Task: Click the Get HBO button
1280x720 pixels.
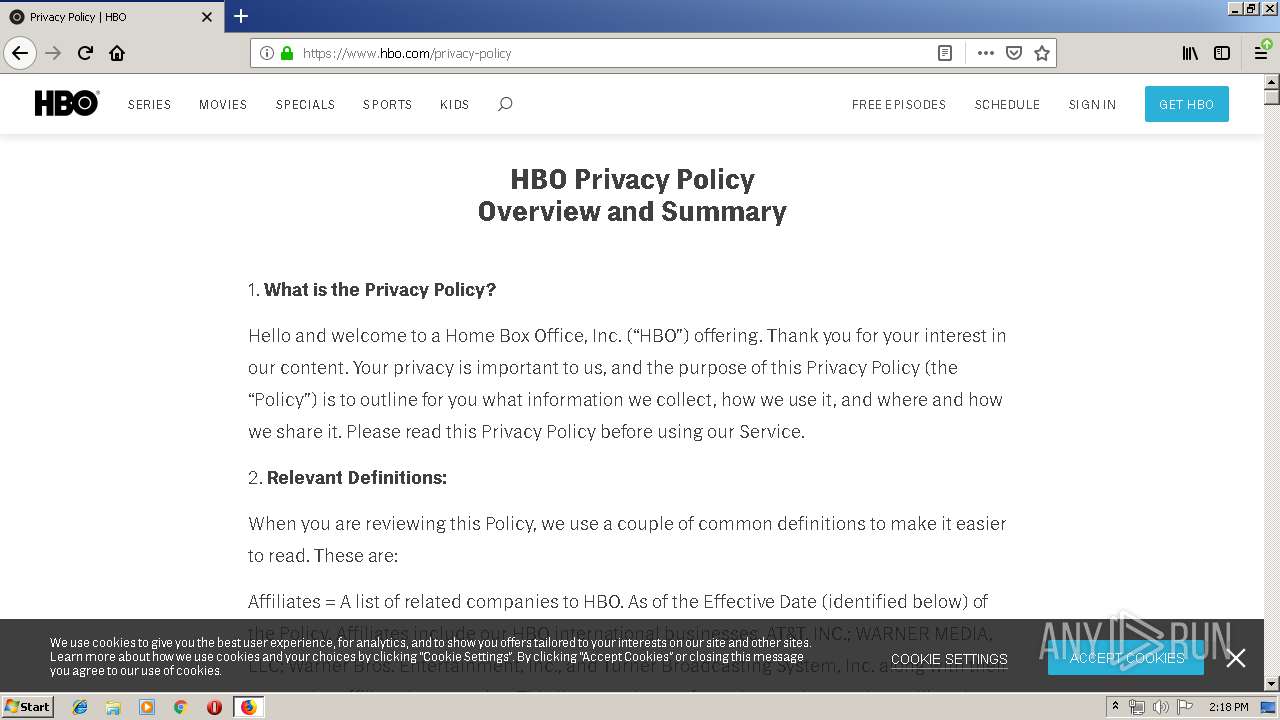Action: tap(1186, 104)
